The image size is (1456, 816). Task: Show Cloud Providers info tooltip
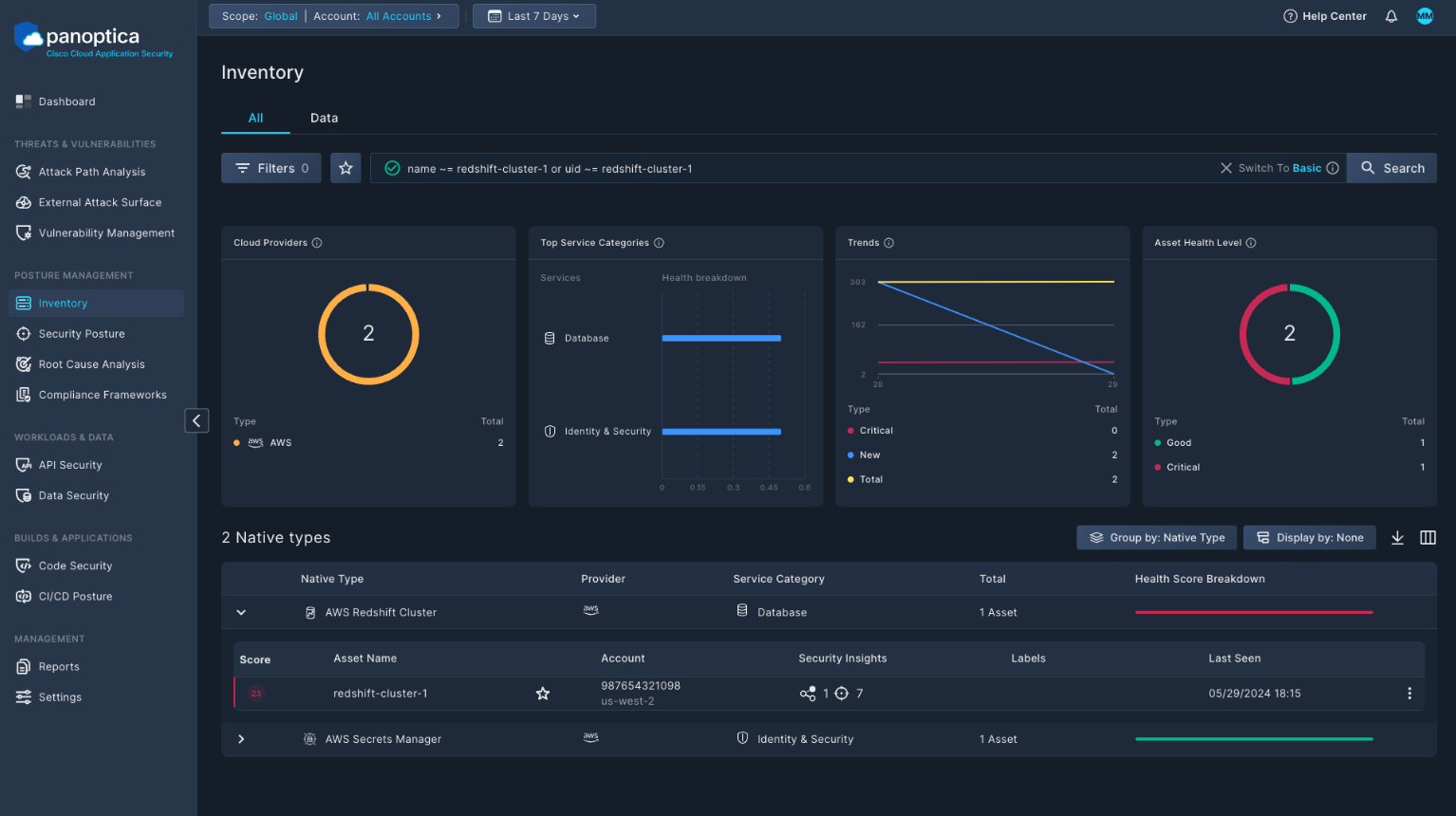pos(317,243)
